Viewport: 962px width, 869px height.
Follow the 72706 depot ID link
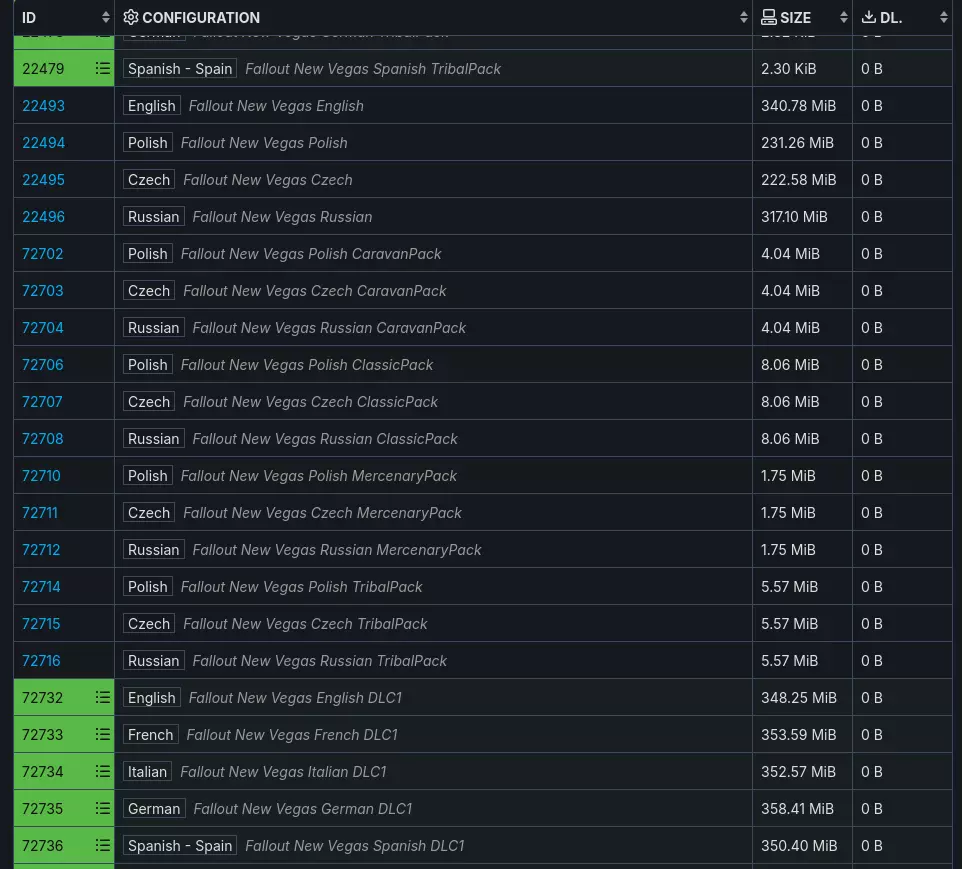pos(42,365)
